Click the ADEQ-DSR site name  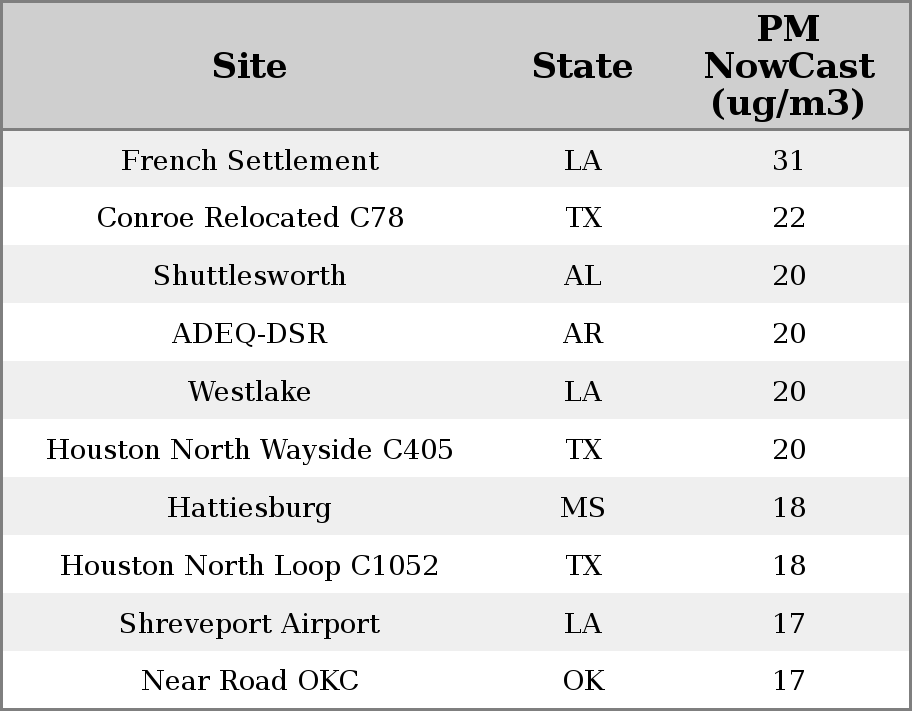click(x=249, y=334)
